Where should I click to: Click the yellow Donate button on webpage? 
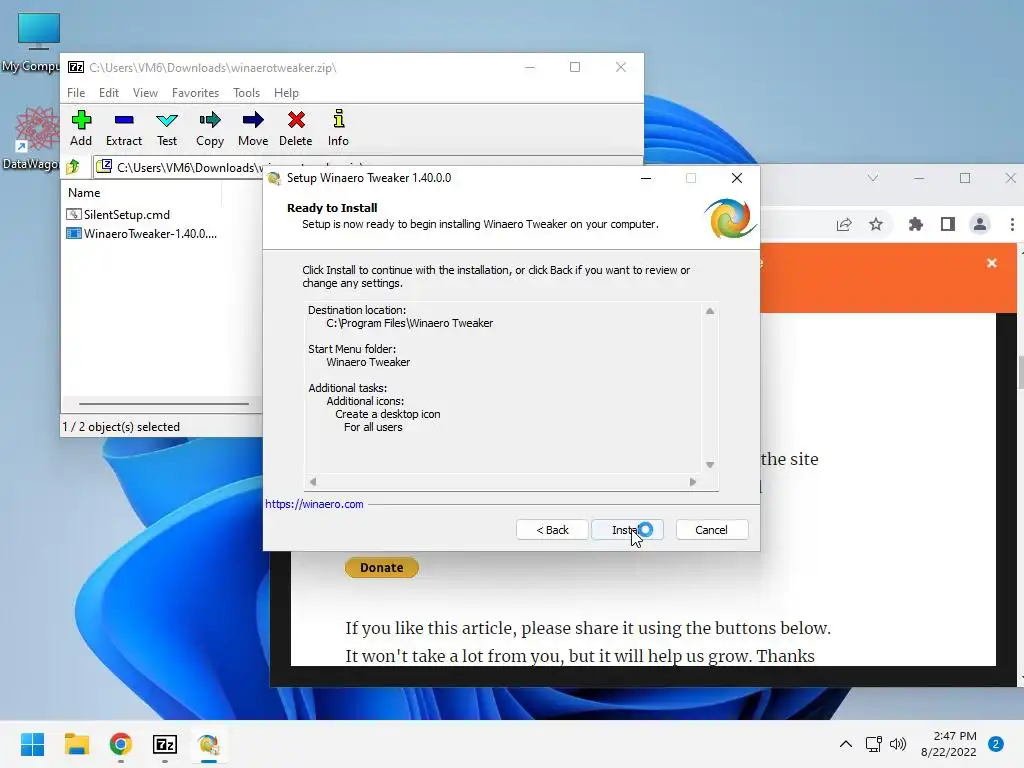[x=381, y=568]
